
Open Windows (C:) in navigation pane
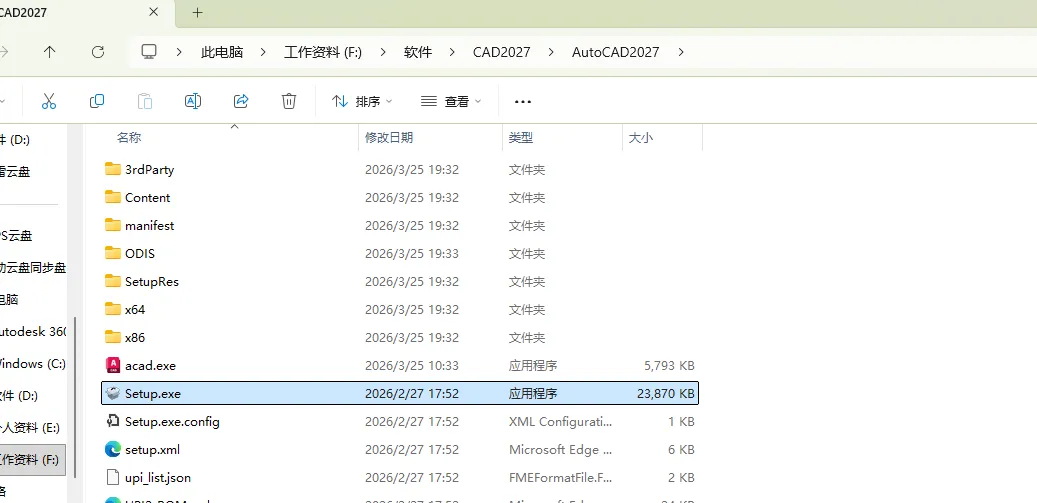(x=33, y=364)
